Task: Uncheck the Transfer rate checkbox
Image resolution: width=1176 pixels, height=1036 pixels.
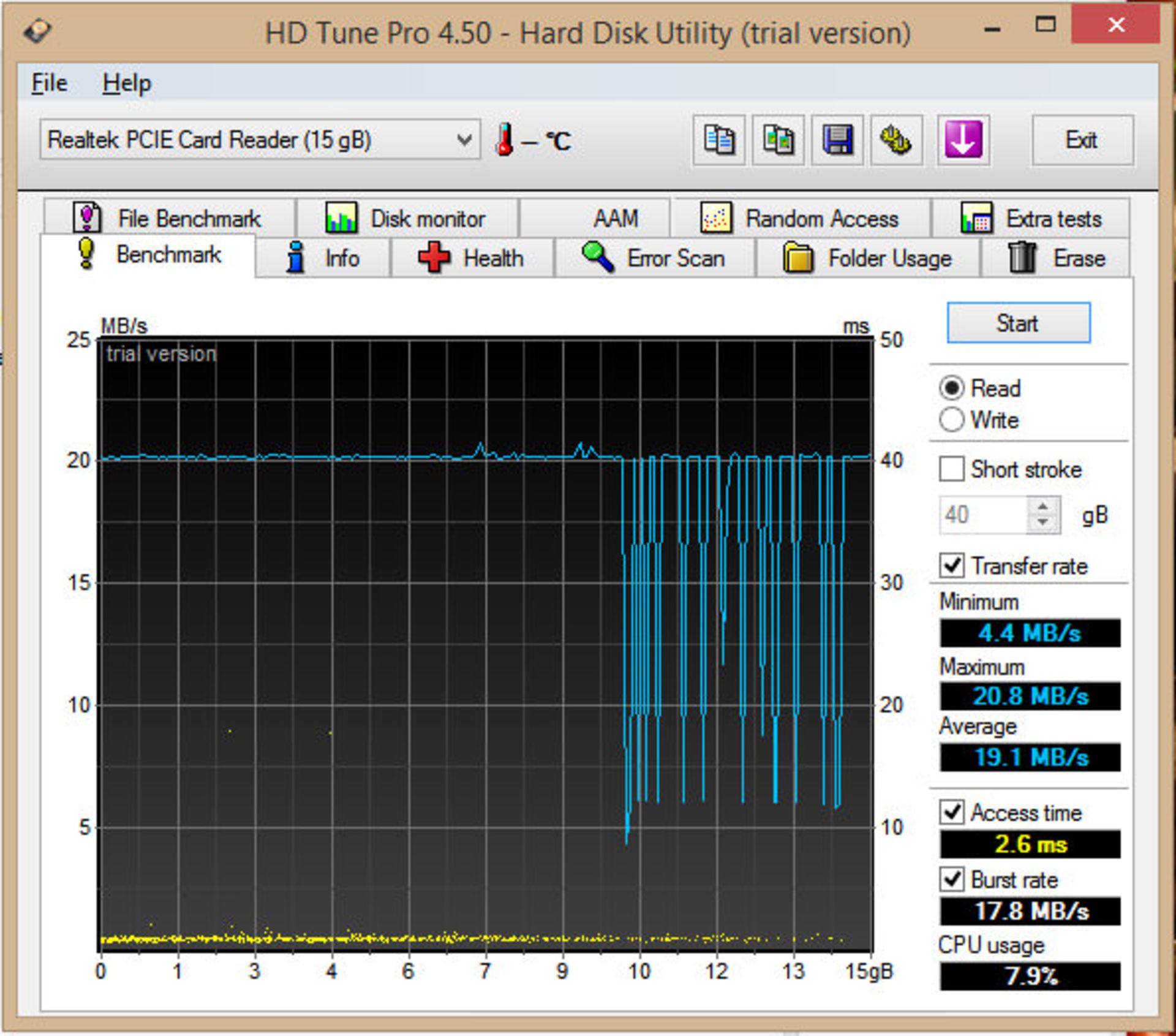Action: coord(952,567)
